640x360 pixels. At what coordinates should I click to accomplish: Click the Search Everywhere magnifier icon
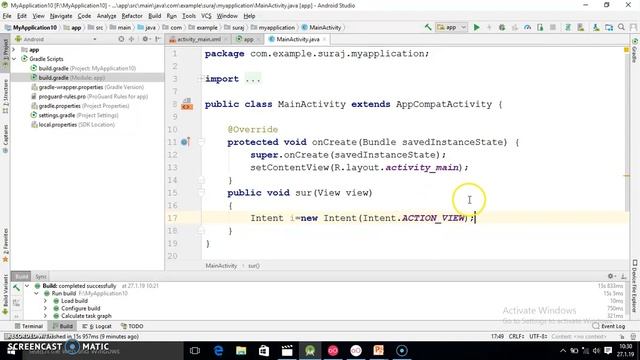(622, 27)
